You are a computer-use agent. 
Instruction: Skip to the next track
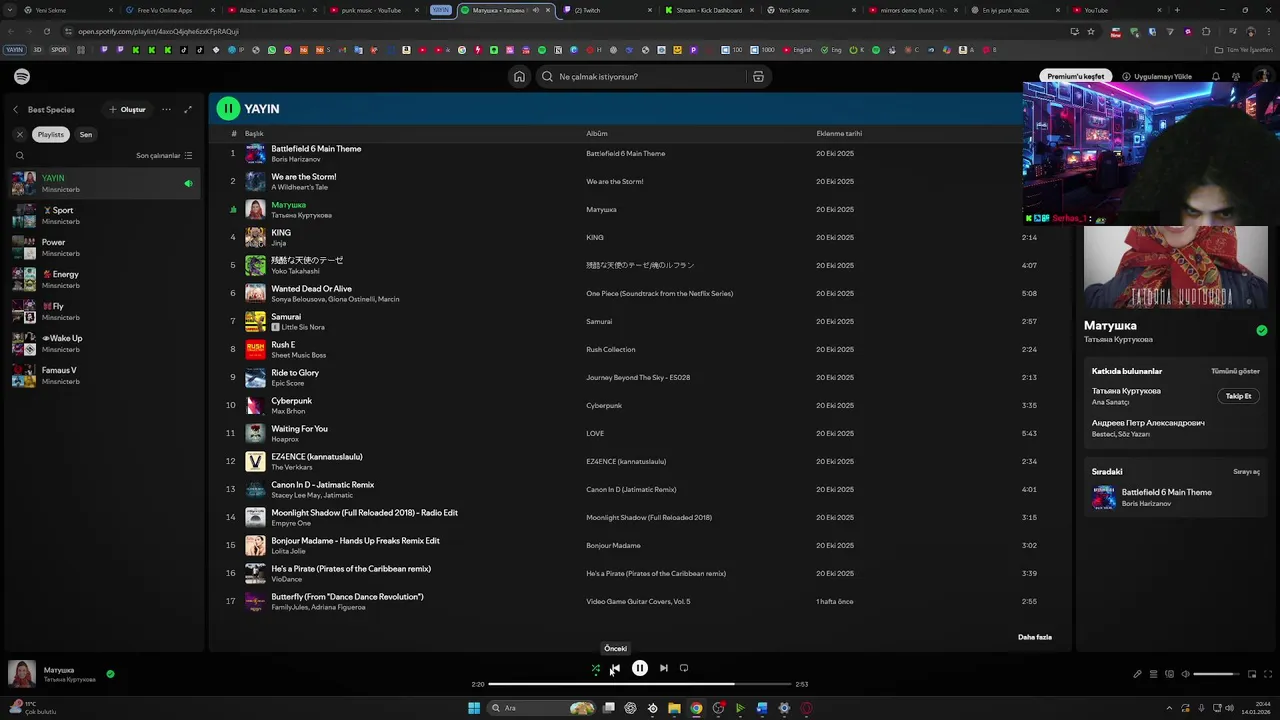[x=664, y=668]
